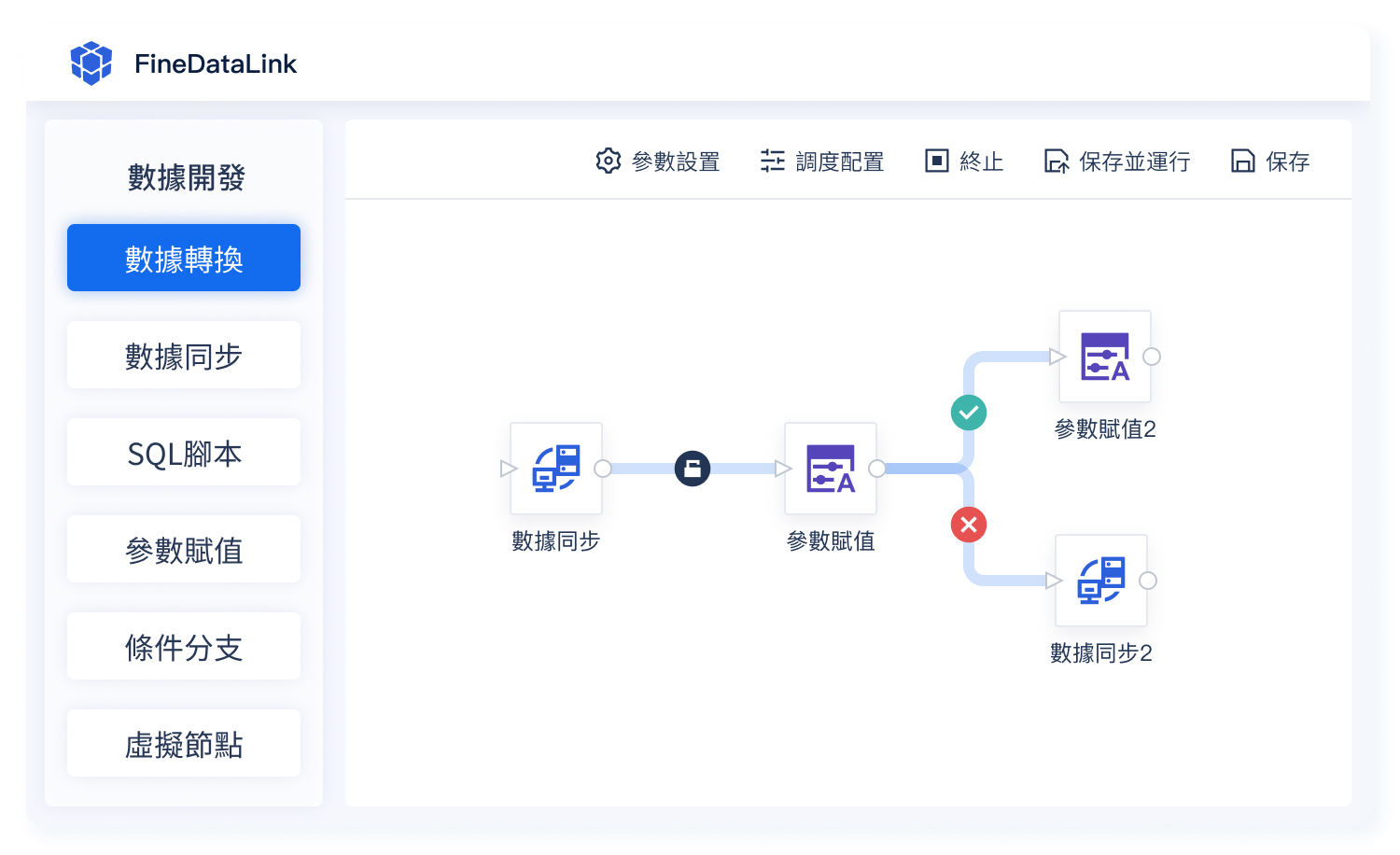Select the 參數賦值2 node icon
Screen dimensions: 1400x855
point(1105,357)
